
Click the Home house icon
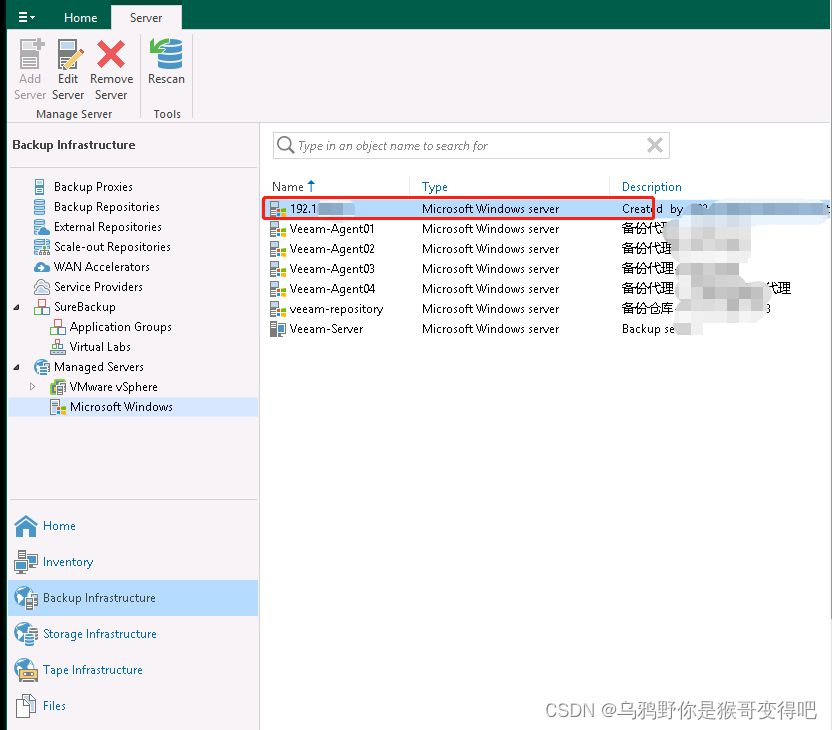pos(26,526)
